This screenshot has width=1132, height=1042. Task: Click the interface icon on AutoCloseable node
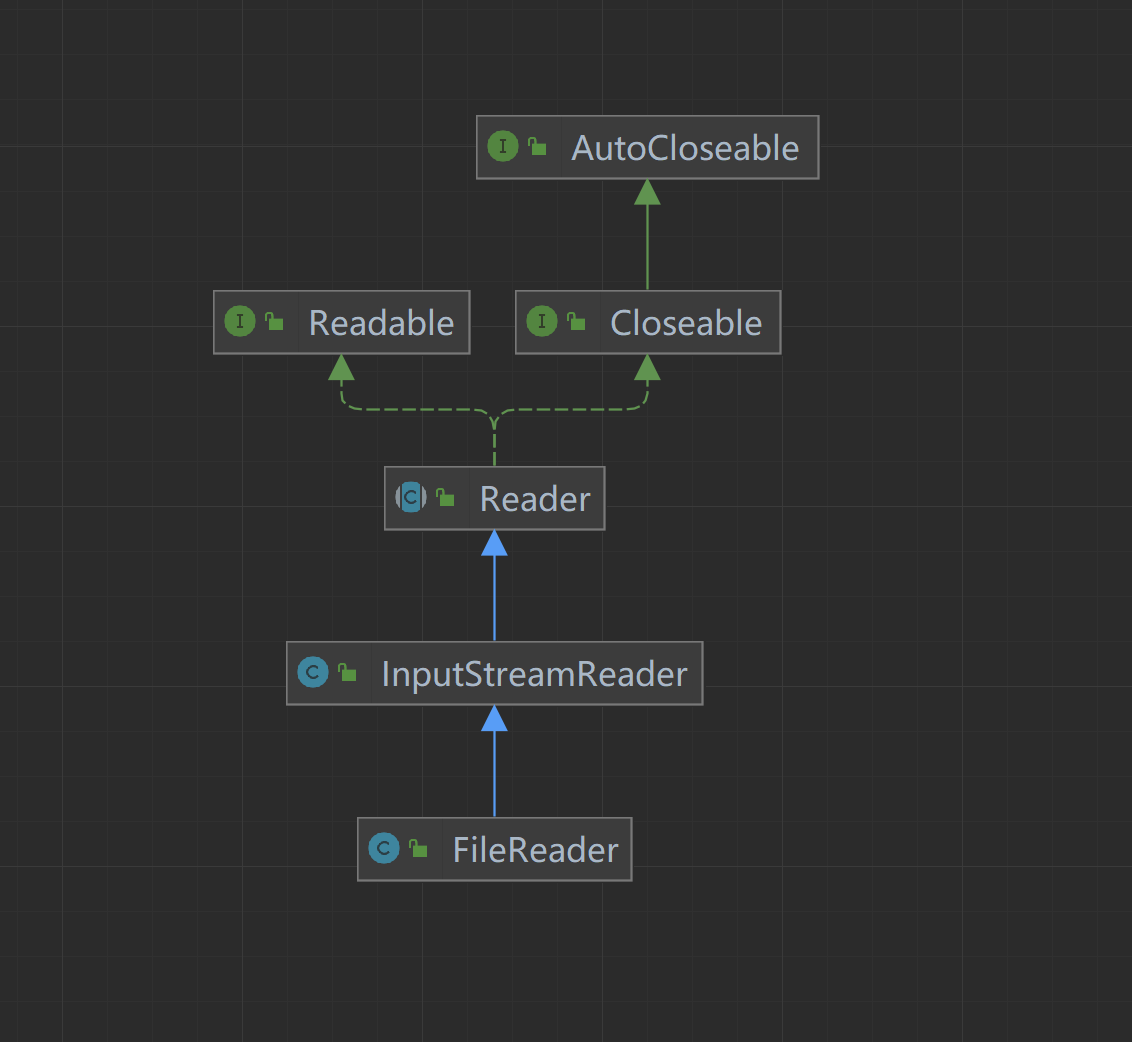coord(502,147)
